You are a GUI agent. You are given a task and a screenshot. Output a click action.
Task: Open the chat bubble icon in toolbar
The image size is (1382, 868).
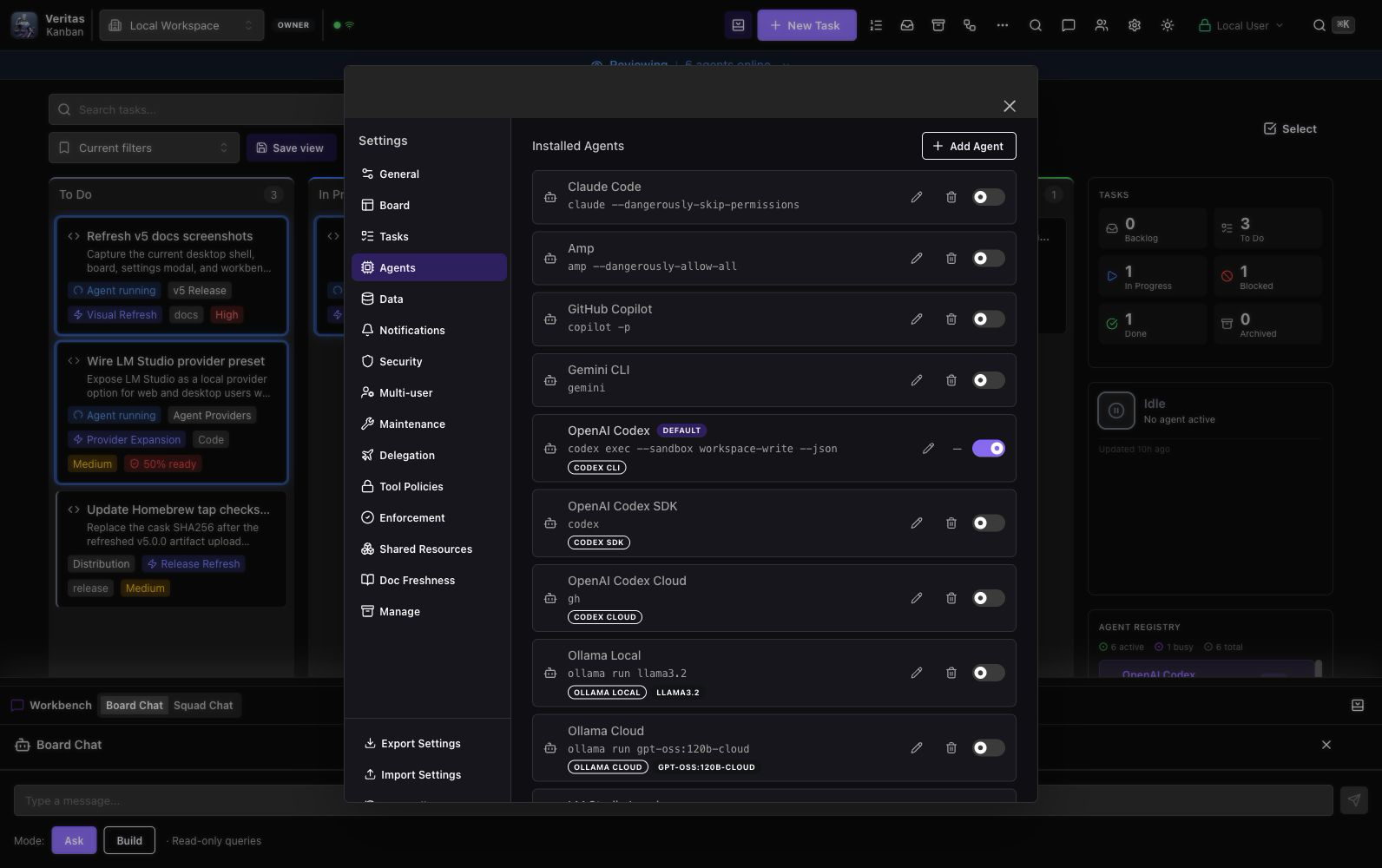pyautogui.click(x=1068, y=25)
